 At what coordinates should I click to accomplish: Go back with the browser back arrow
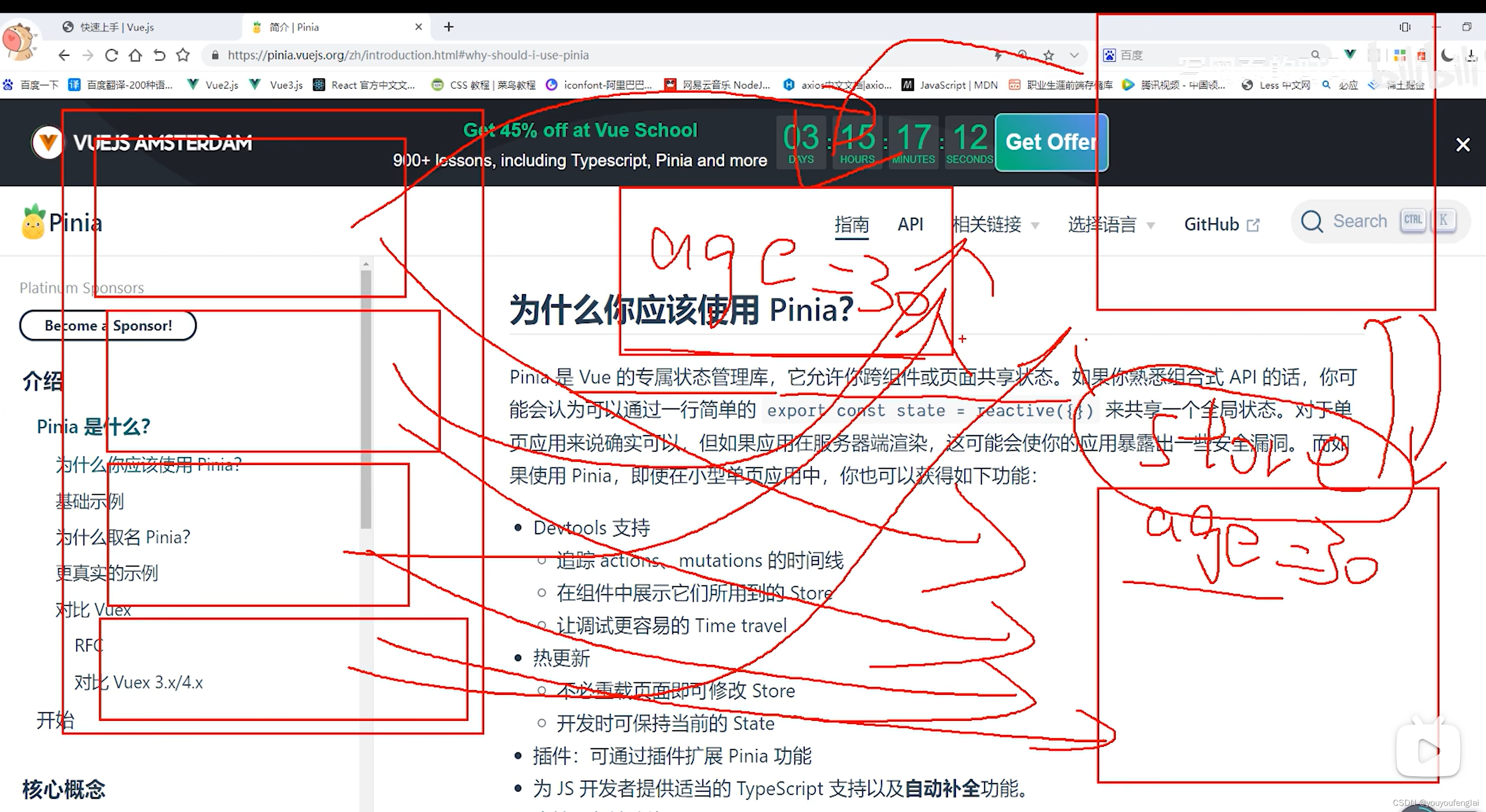pyautogui.click(x=64, y=55)
